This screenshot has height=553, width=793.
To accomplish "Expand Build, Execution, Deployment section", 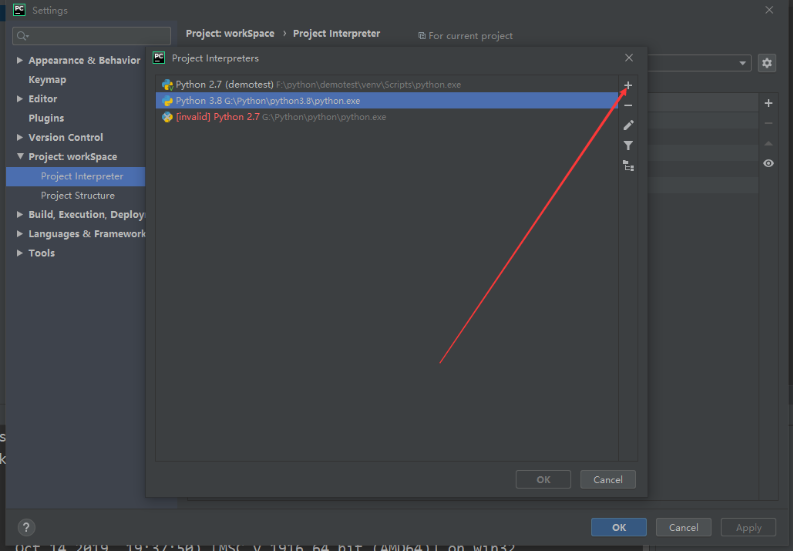I will tap(20, 215).
